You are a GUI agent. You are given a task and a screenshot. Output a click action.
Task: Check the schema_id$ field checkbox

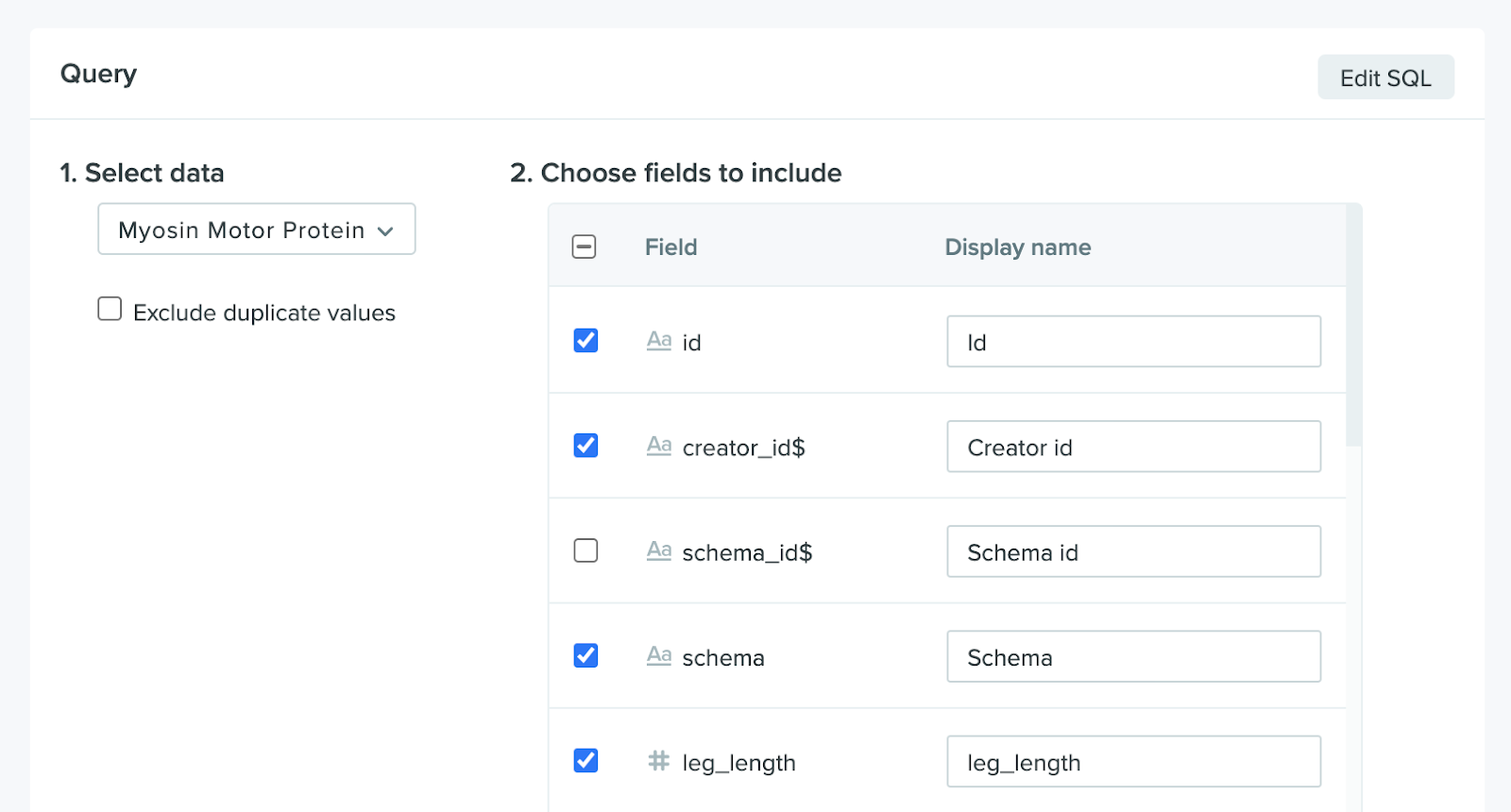[586, 550]
